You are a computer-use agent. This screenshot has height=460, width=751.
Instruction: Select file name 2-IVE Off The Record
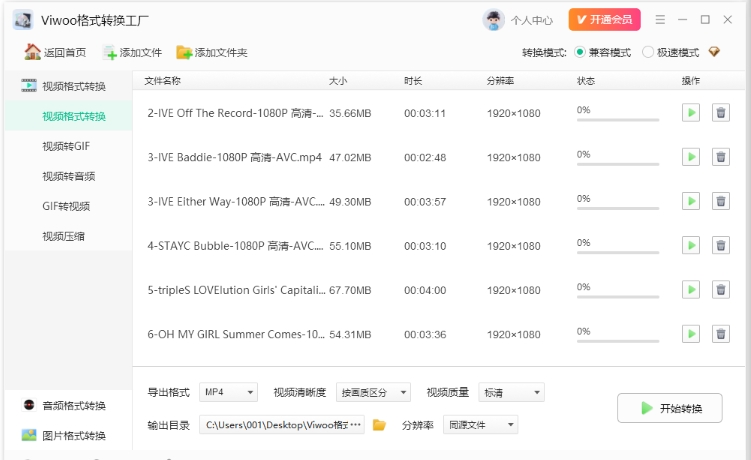point(235,113)
